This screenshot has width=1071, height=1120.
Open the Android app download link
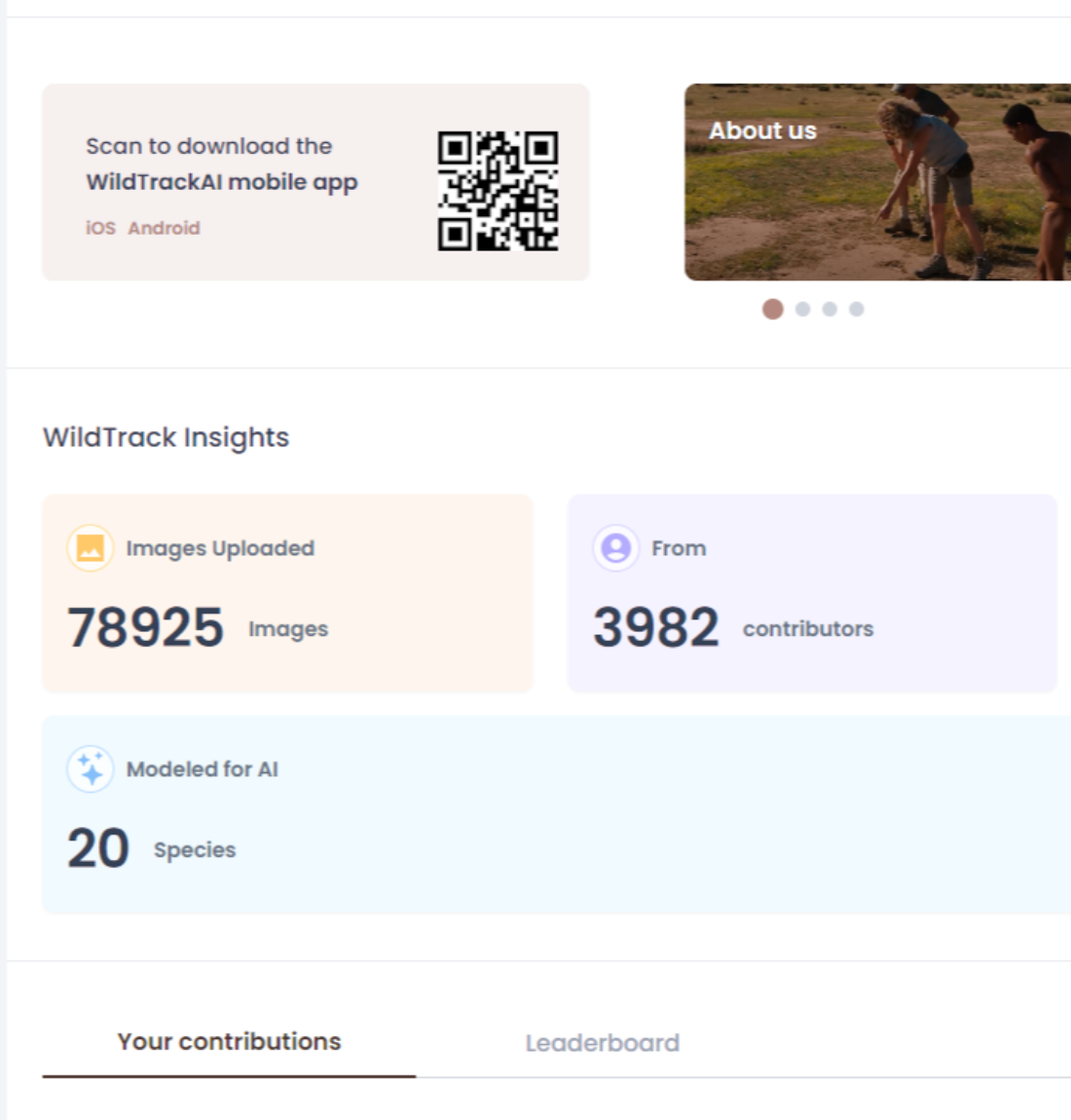click(165, 228)
